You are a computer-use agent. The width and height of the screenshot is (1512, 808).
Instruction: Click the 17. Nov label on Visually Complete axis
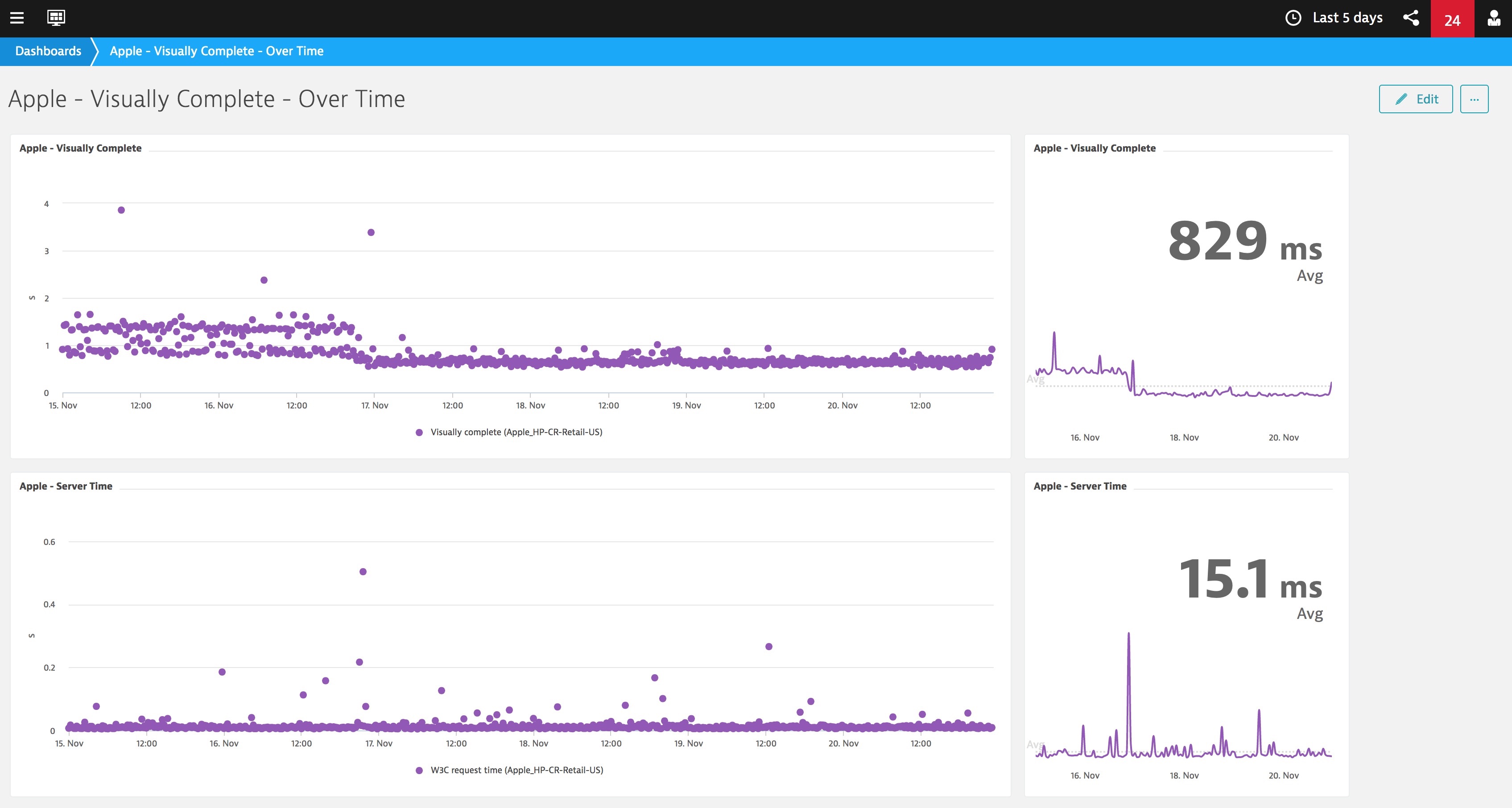[375, 405]
